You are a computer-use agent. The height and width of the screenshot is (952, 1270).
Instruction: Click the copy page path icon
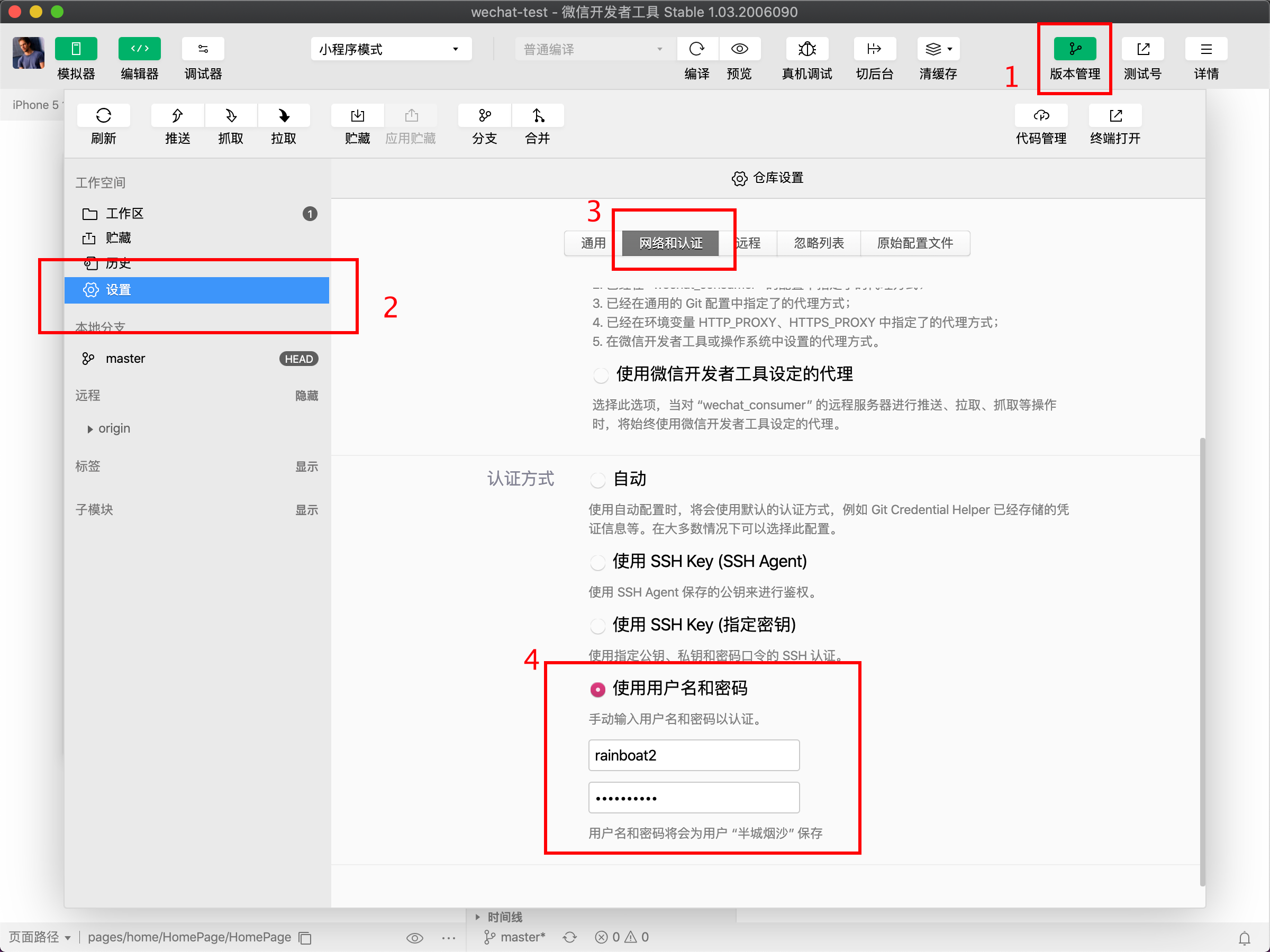[x=305, y=938]
